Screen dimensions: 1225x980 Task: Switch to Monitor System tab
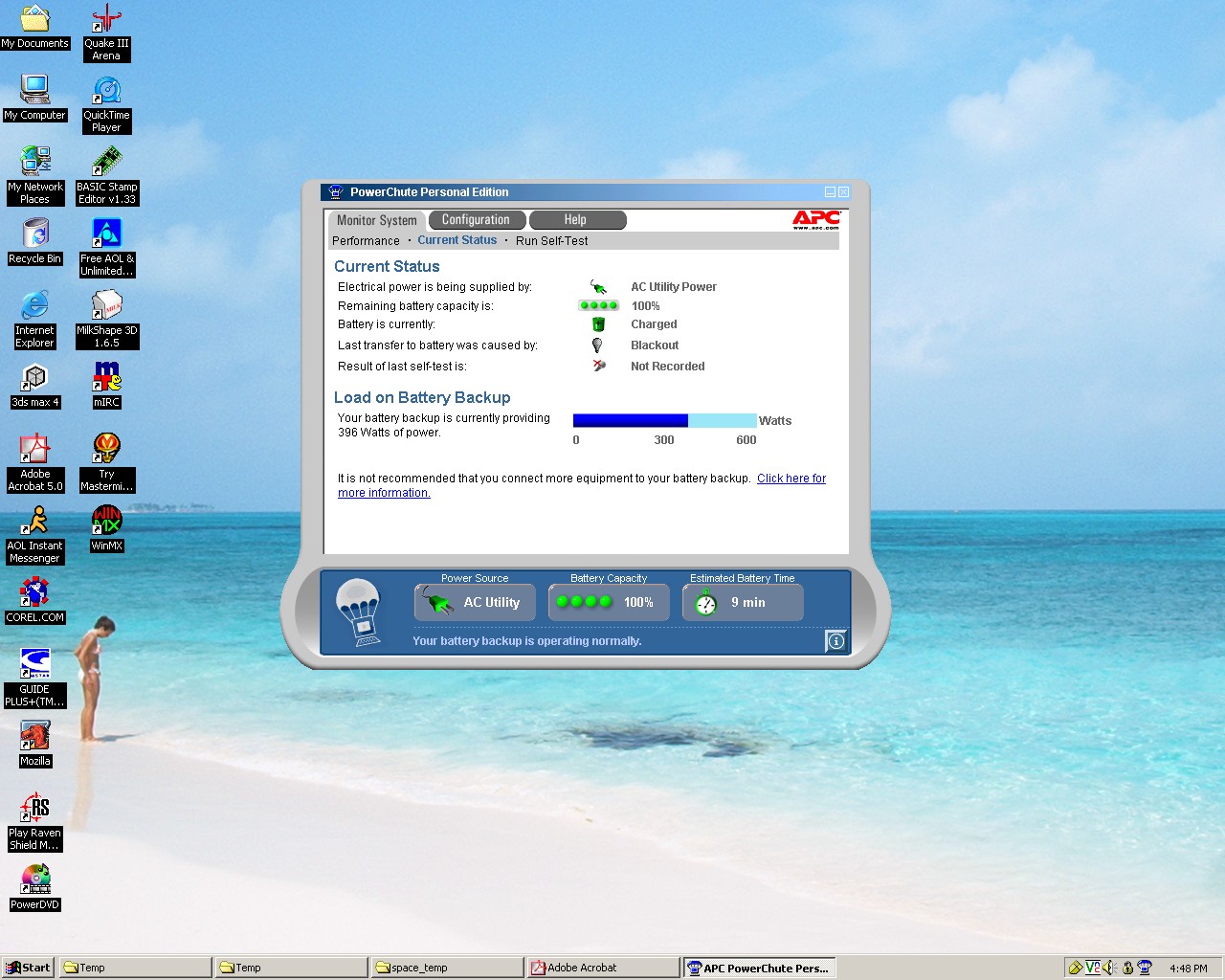point(377,220)
